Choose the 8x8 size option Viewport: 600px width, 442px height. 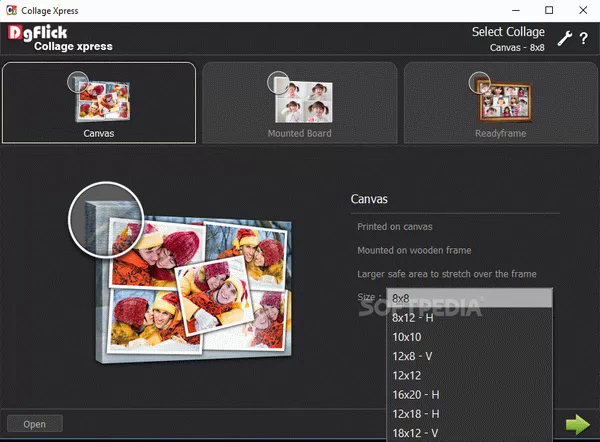tap(470, 298)
